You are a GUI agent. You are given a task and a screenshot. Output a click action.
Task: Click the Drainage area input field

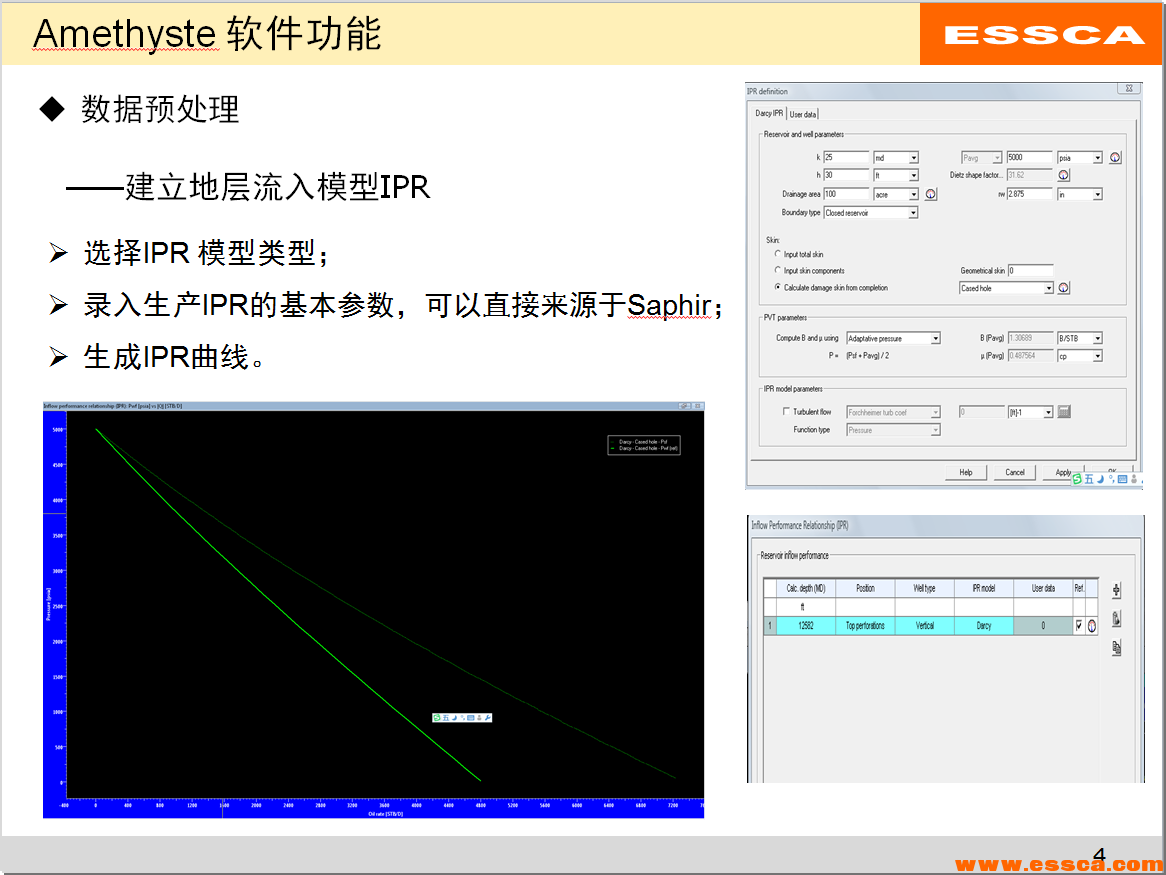click(x=846, y=194)
